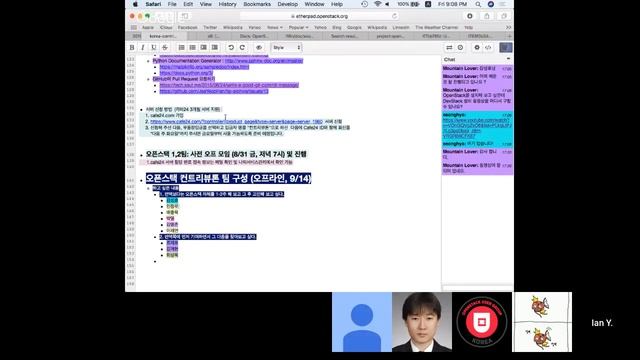Expand the News bookmarks folder
The width and height of the screenshot is (640, 360).
[275, 27]
